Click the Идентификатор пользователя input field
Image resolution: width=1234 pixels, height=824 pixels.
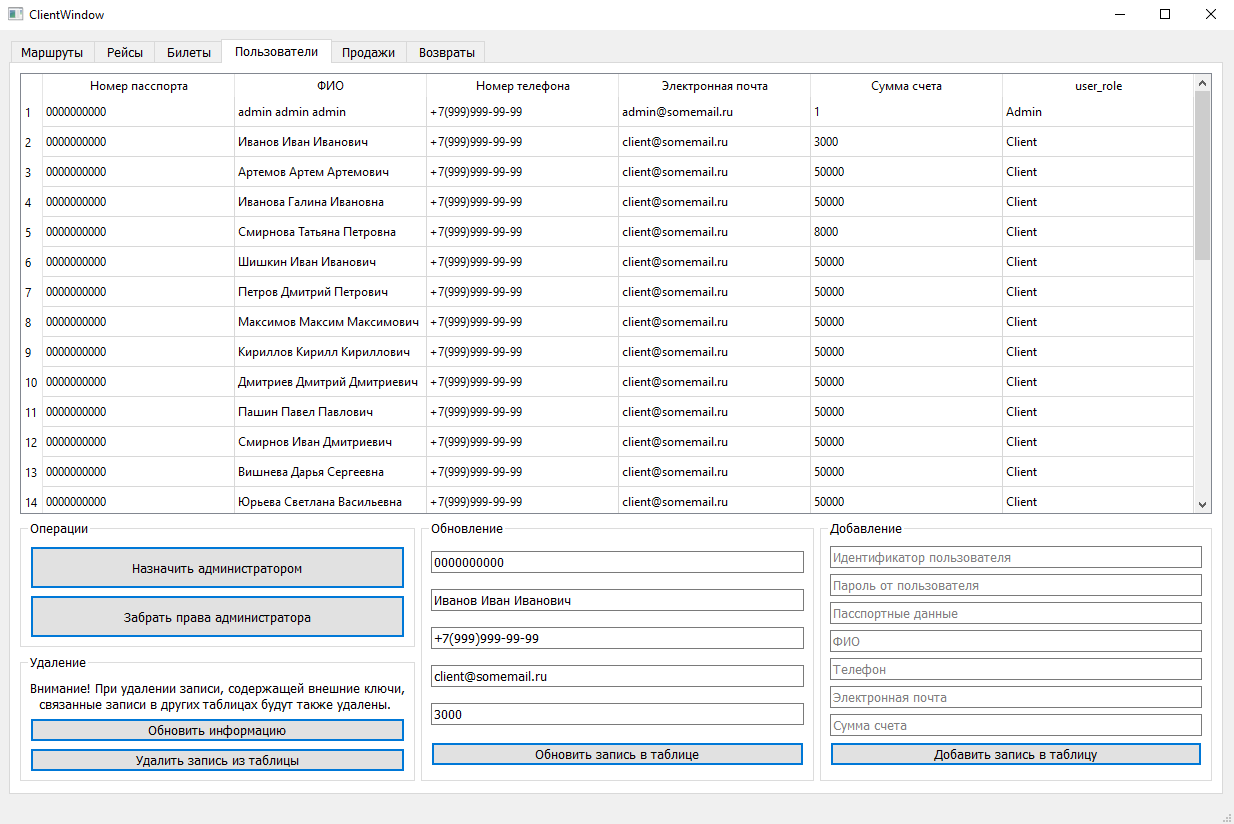[x=1015, y=557]
